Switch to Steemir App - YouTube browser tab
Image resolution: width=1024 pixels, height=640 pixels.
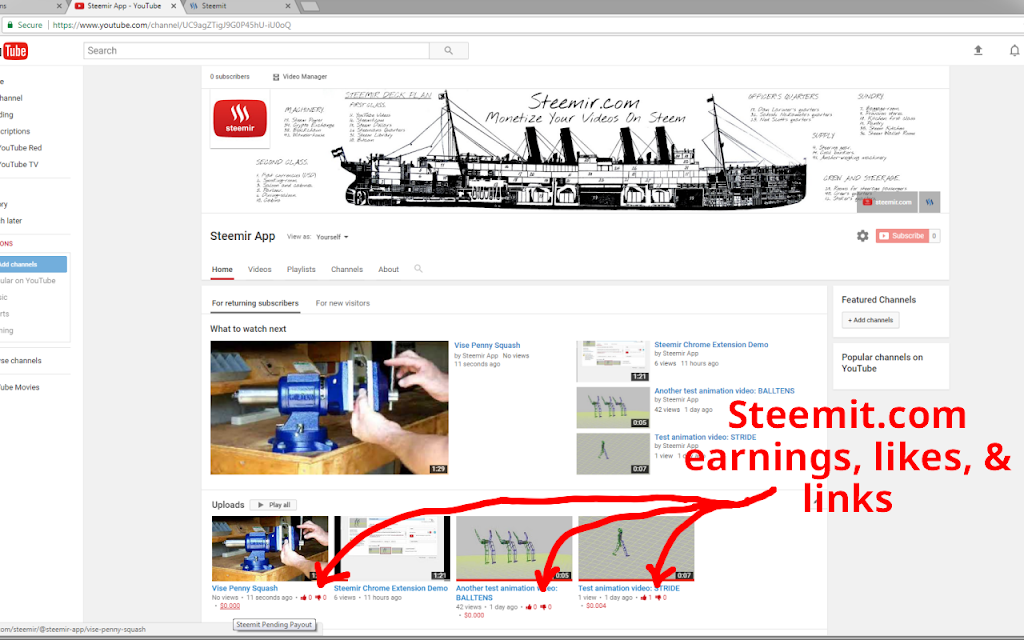pyautogui.click(x=123, y=6)
